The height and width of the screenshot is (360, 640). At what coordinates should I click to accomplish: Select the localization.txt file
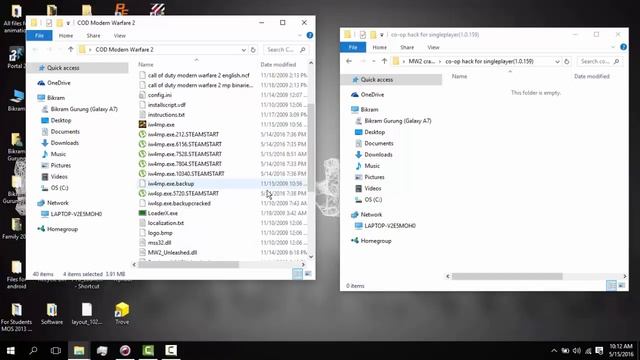click(166, 223)
